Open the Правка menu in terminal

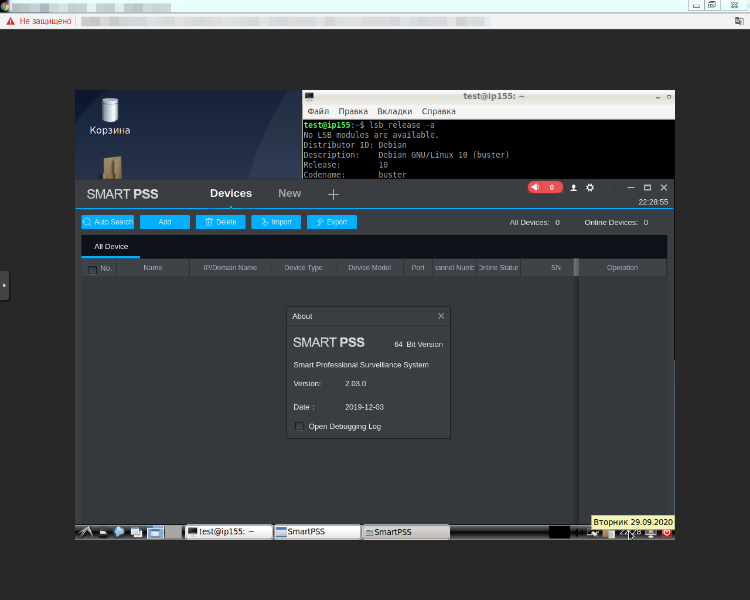[x=353, y=111]
